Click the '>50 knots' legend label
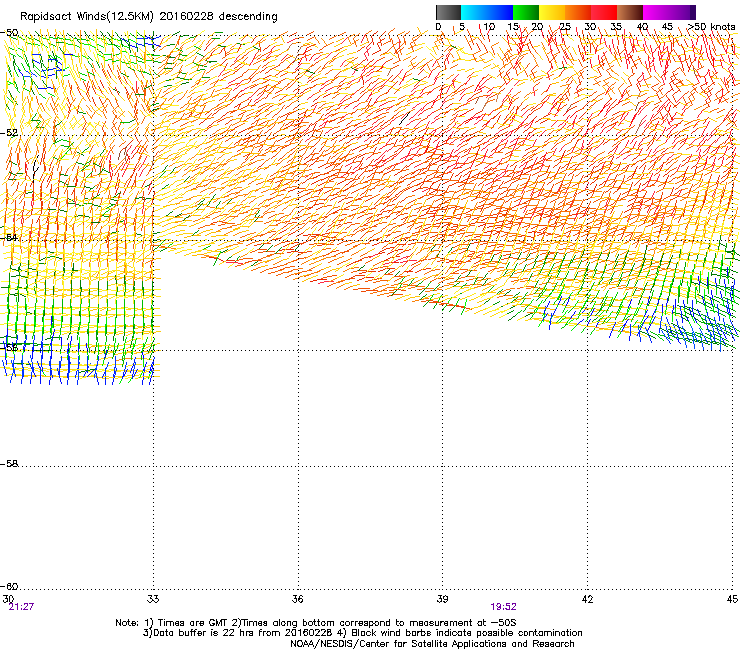 [x=711, y=27]
